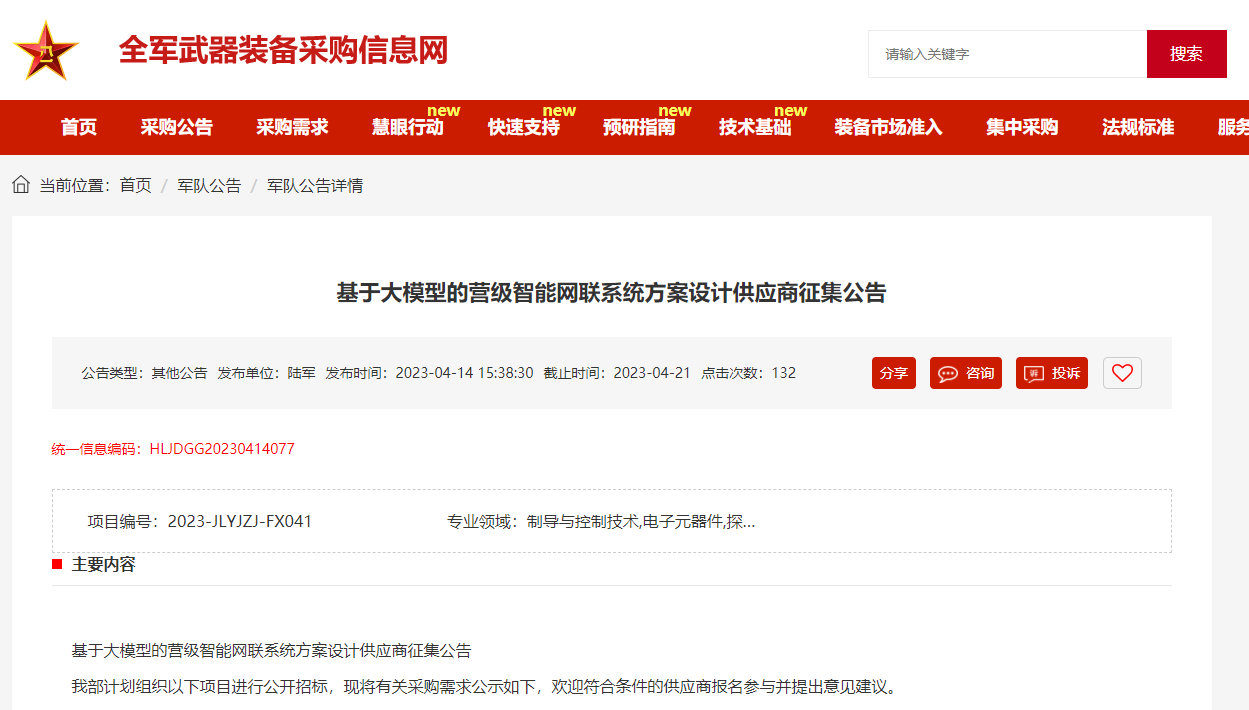Click the 全军武器装备采购信息网 site title

[x=283, y=50]
